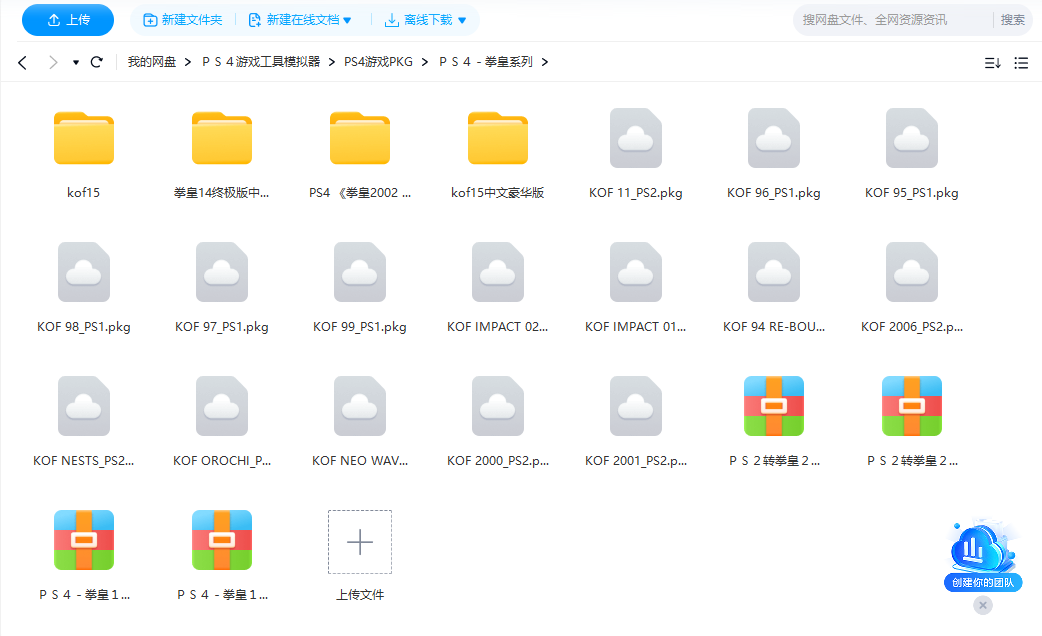1042x636 pixels.
Task: Open the 创建你的团队 promo badge
Action: coord(983,556)
